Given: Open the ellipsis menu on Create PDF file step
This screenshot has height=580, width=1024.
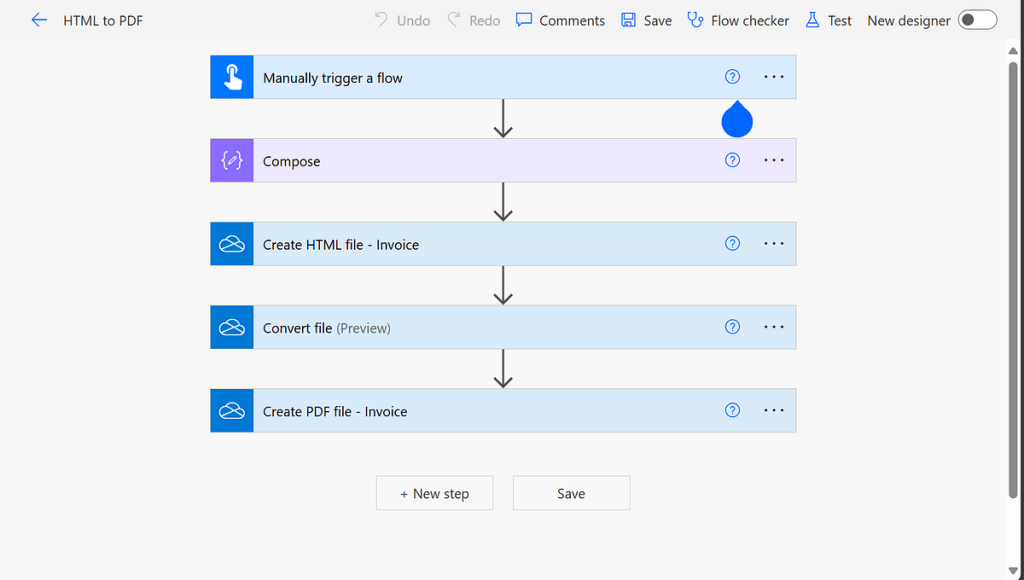Looking at the screenshot, I should click(x=773, y=410).
